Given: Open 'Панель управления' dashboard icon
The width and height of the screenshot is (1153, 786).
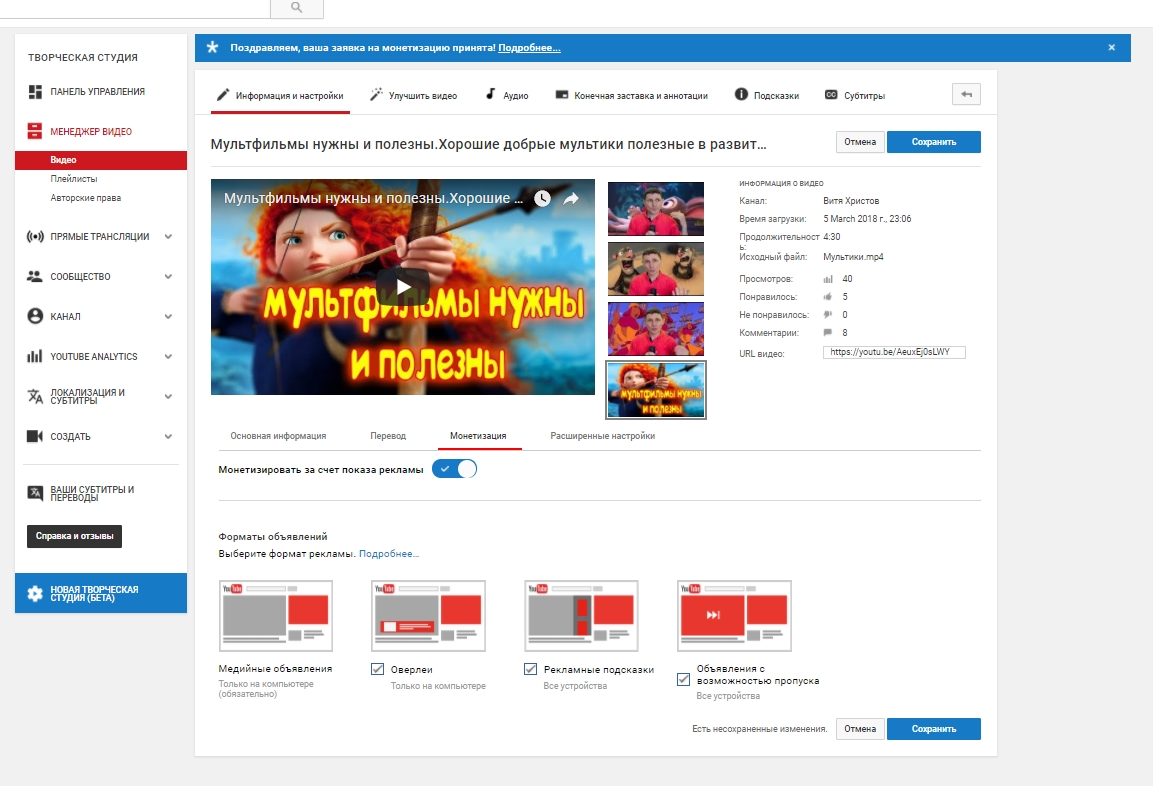Looking at the screenshot, I should coord(35,92).
